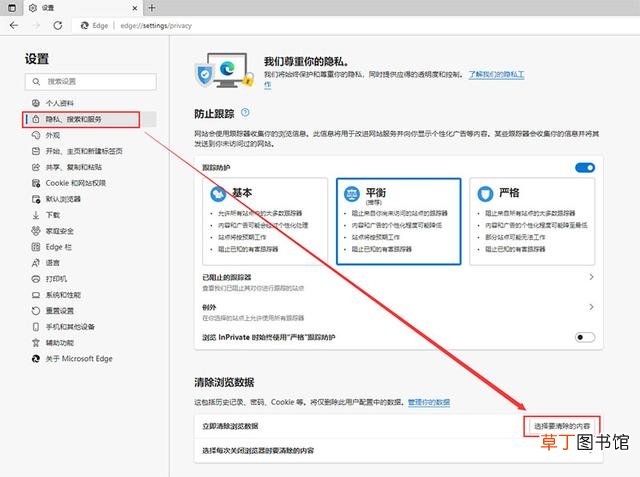Close the 设置 tab

pos(135,8)
